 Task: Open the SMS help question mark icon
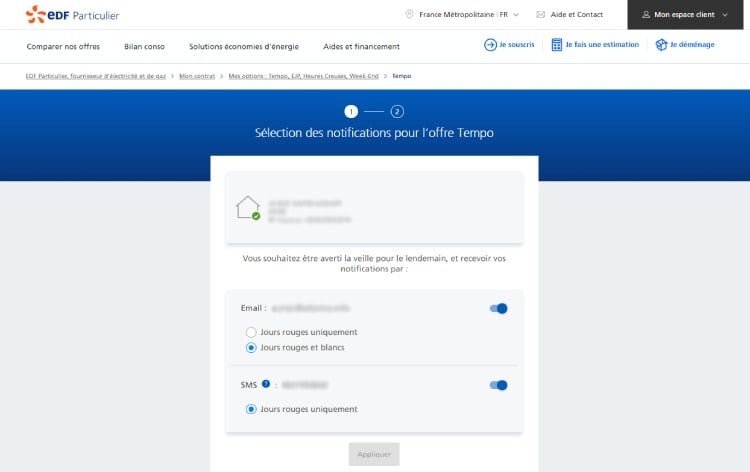[266, 384]
